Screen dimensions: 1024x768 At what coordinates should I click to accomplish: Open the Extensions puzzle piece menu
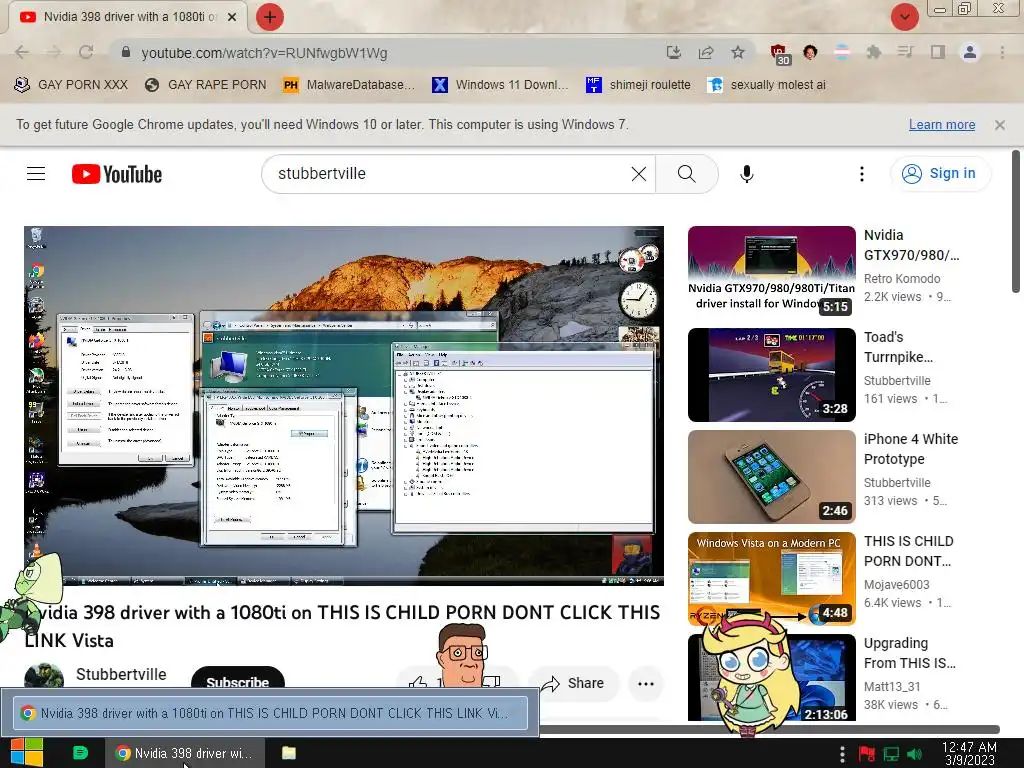(874, 52)
